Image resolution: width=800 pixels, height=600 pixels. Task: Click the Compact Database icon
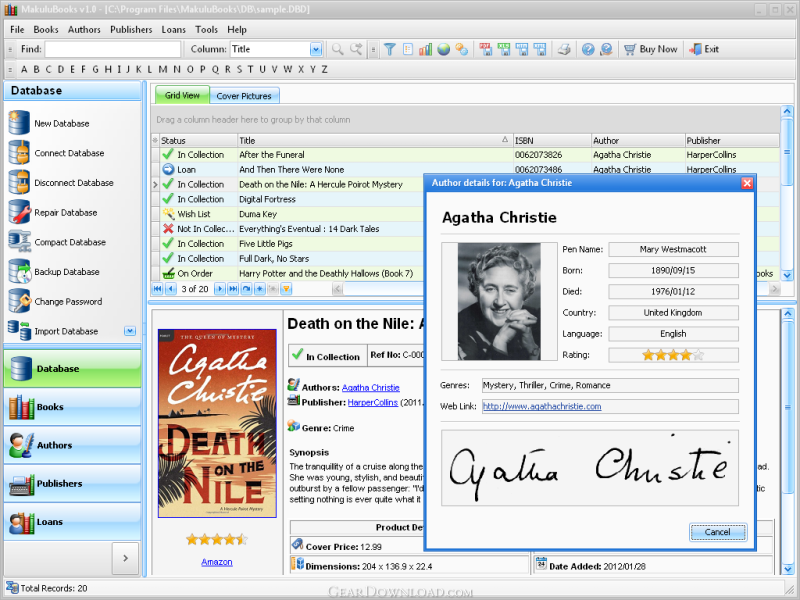click(x=19, y=241)
